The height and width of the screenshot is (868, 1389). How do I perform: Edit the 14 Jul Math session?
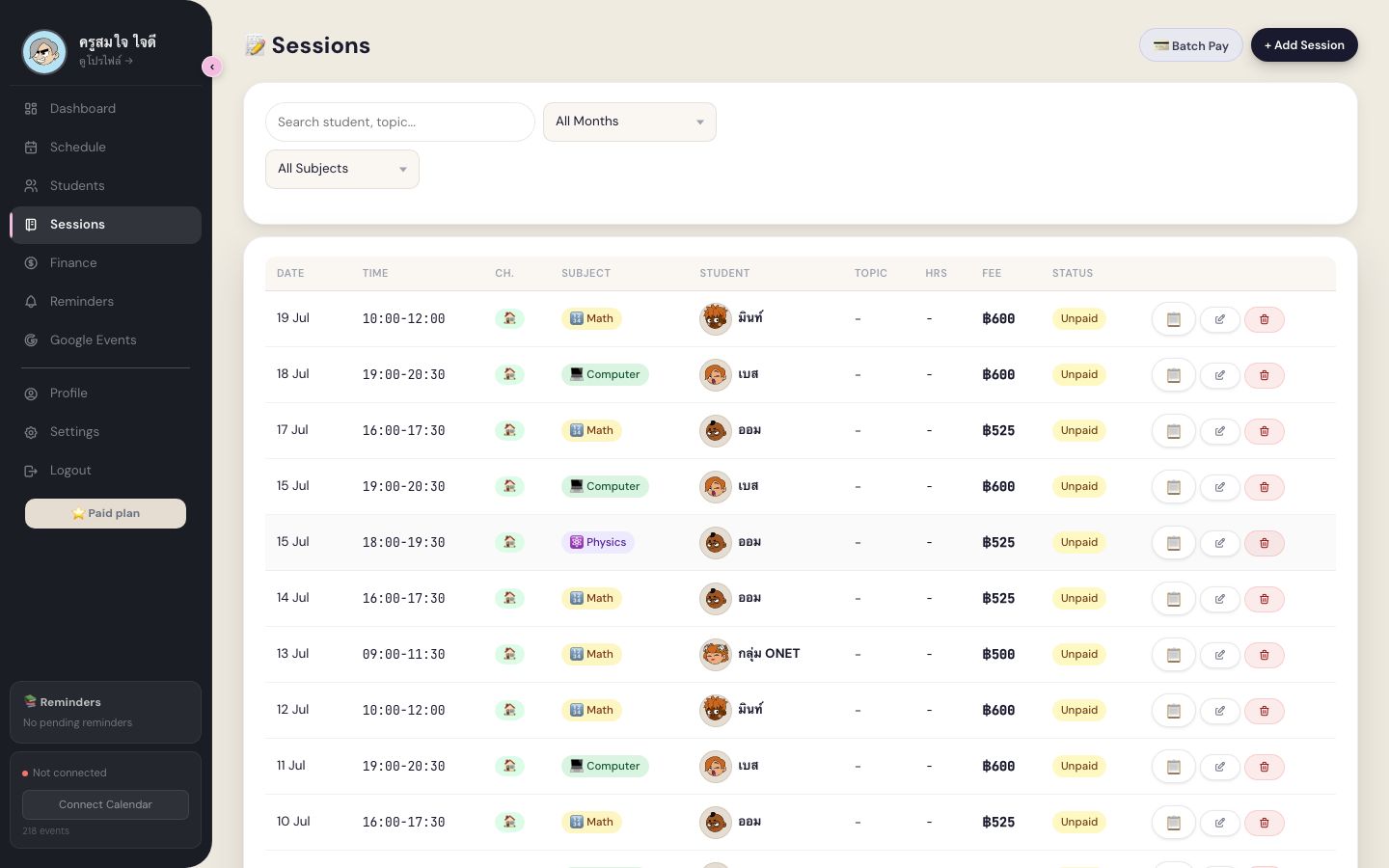[1219, 599]
